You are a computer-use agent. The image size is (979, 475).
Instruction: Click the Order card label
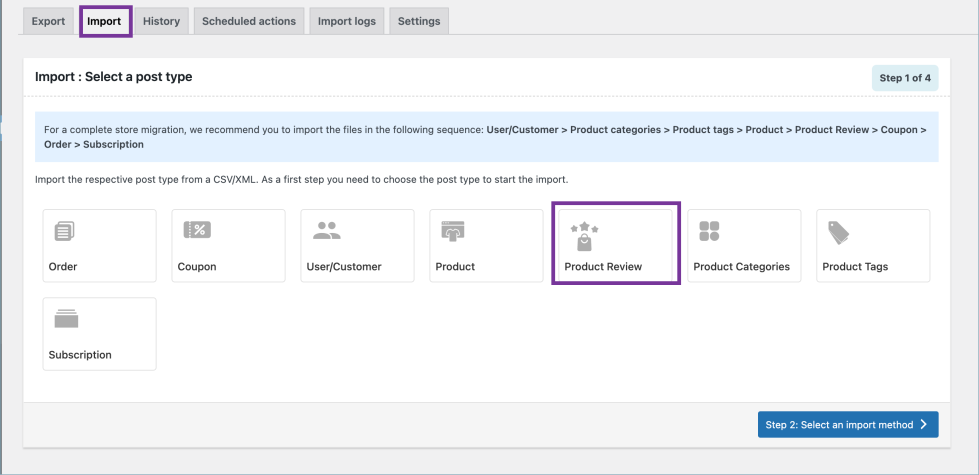(63, 267)
